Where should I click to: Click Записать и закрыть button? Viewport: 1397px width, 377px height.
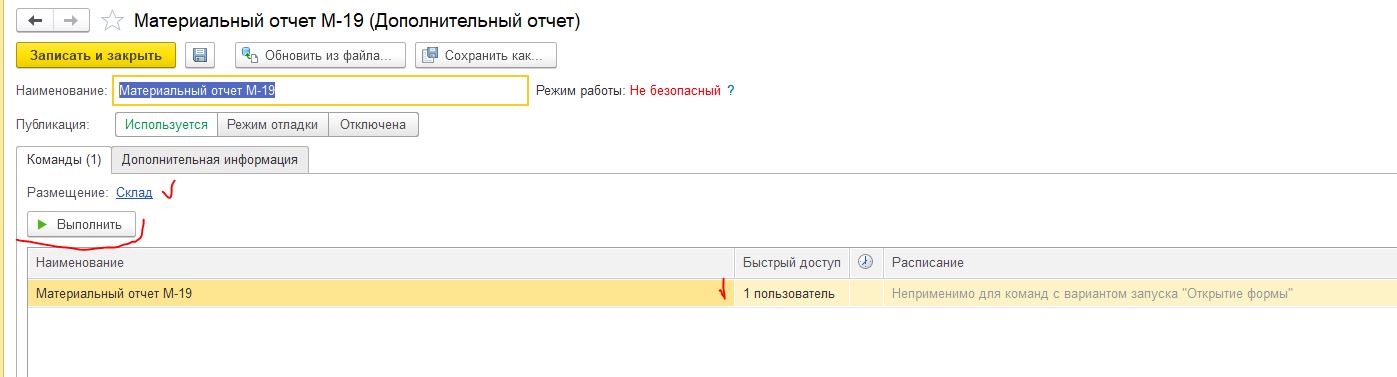pos(96,55)
